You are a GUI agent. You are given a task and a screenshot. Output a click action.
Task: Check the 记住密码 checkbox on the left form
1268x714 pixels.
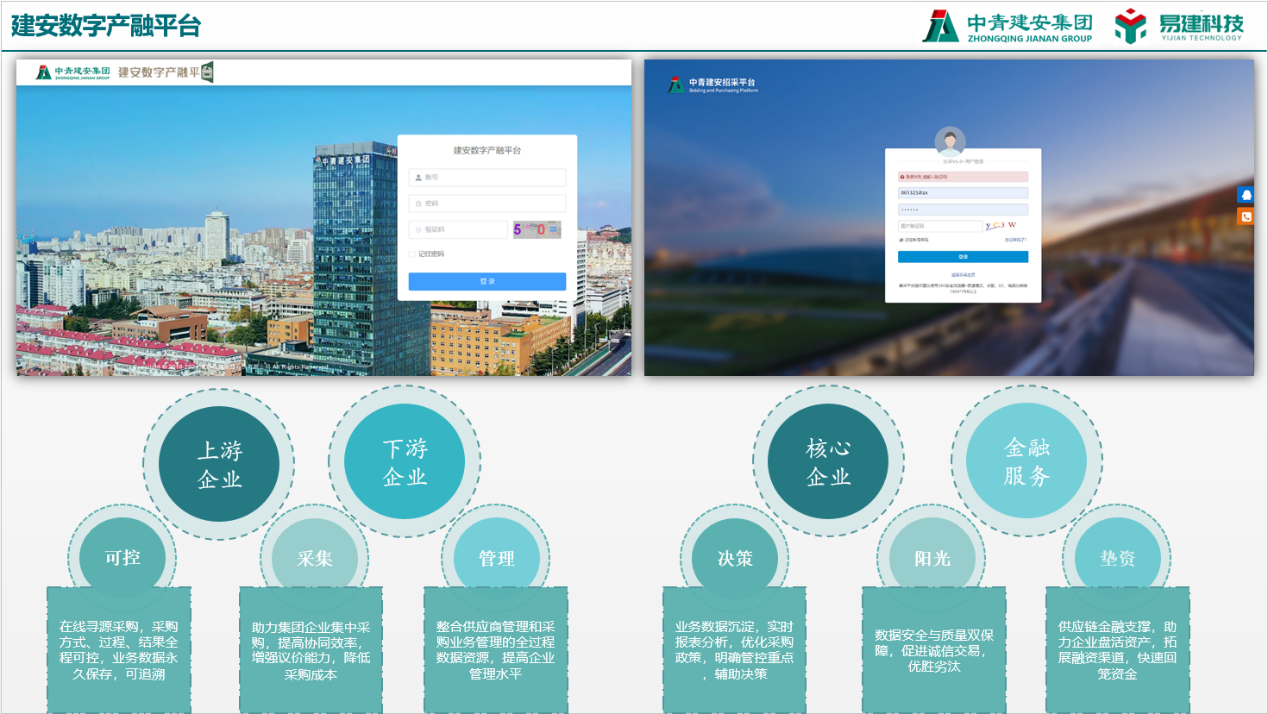click(412, 254)
